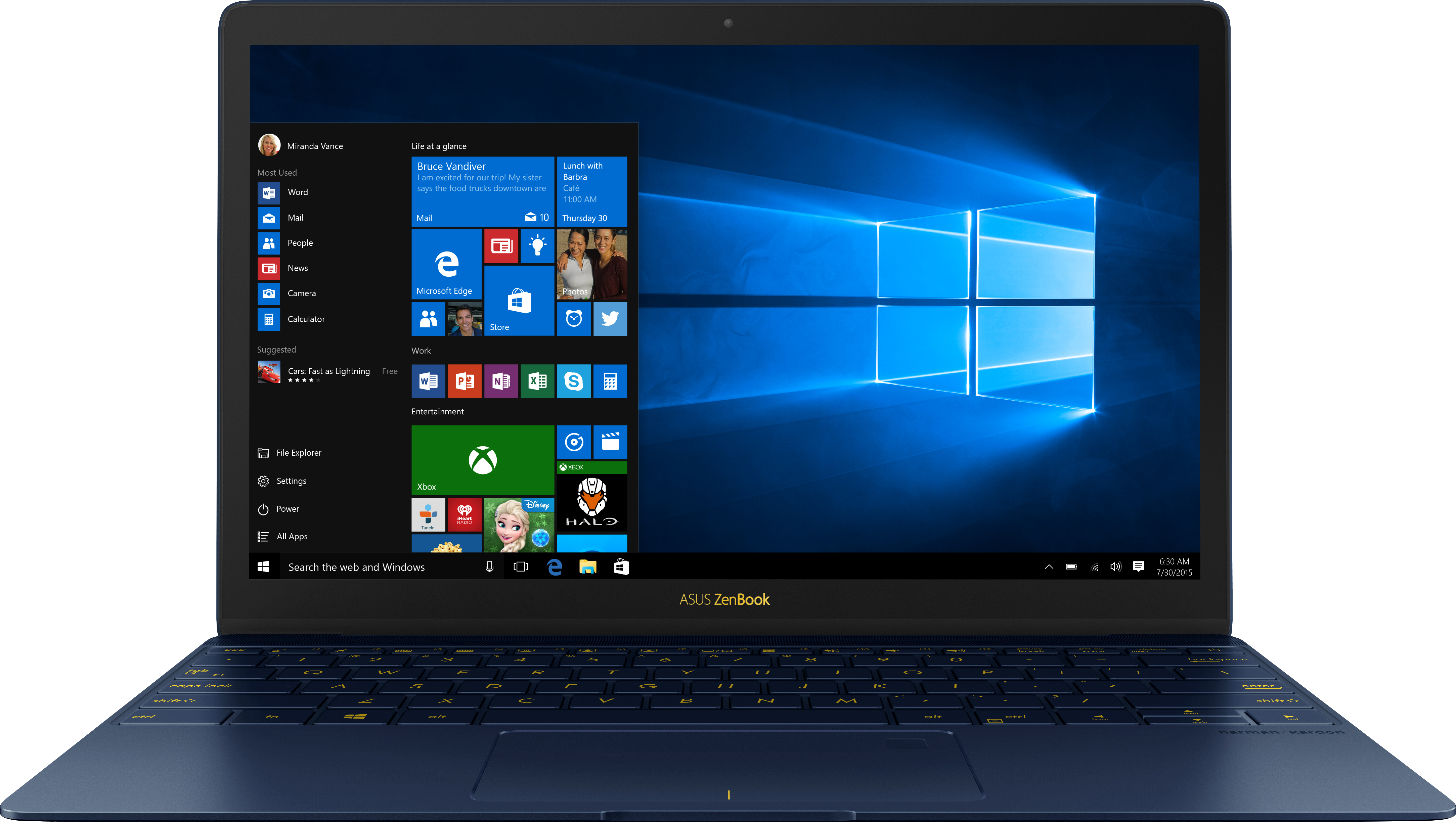Launch the Skype tile in the Work group
The height and width of the screenshot is (822, 1456).
pos(574,381)
